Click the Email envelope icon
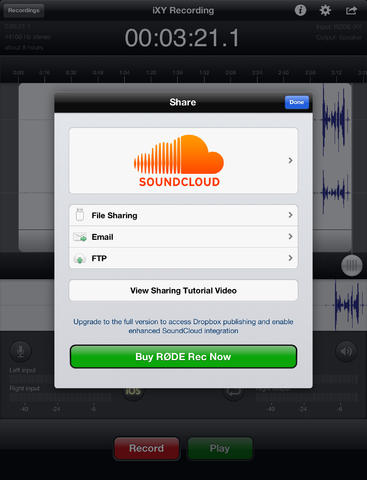 point(80,237)
